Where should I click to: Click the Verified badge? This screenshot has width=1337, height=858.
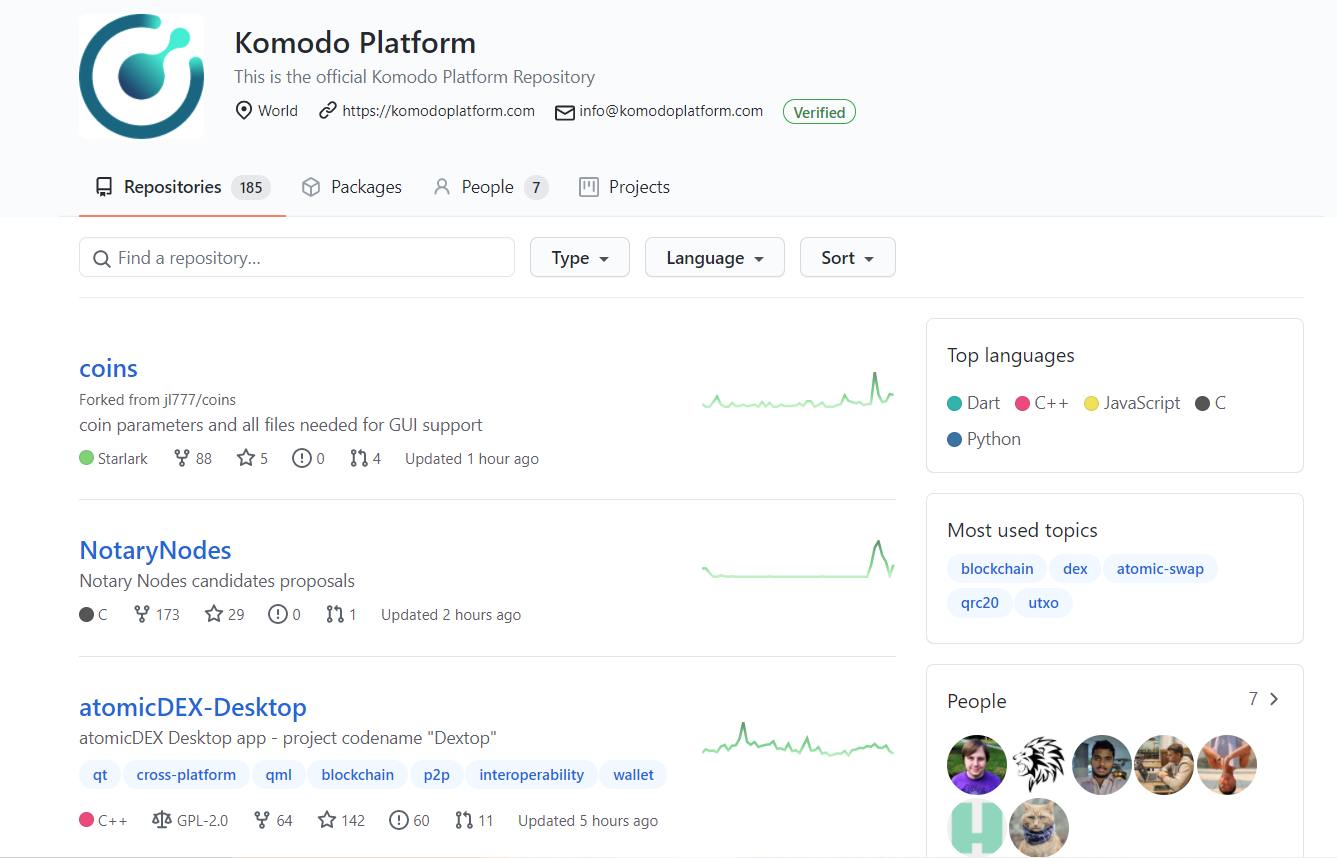pos(819,112)
